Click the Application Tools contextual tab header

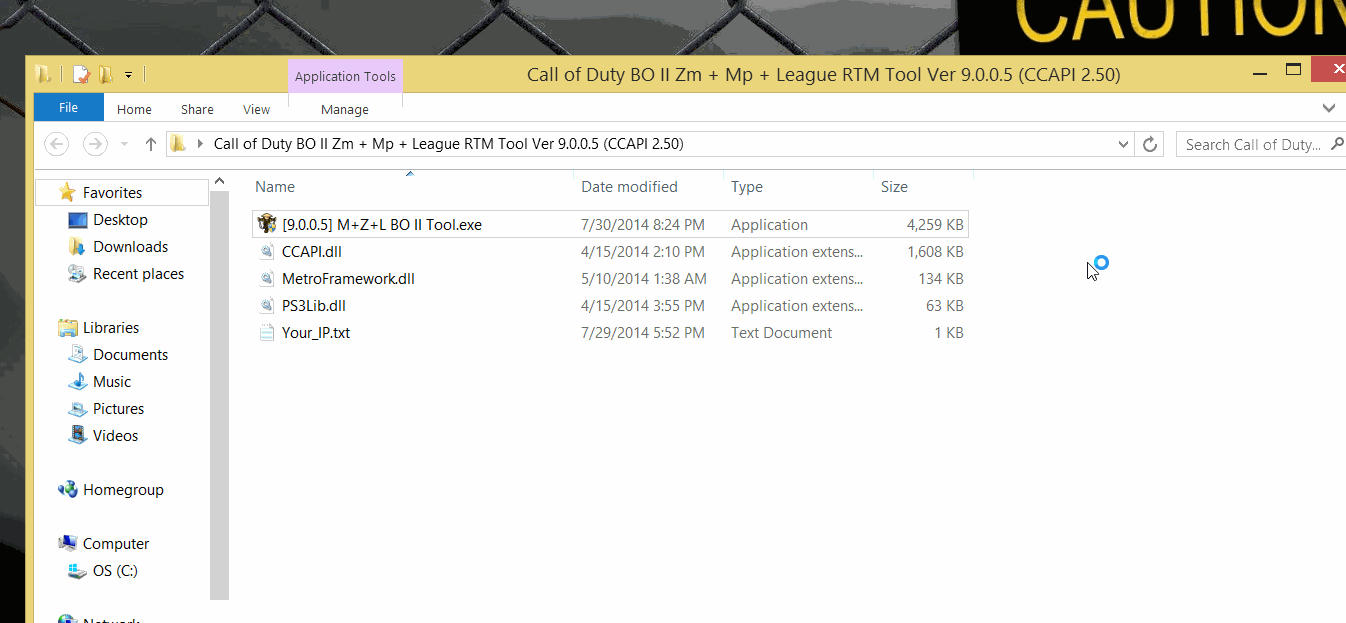tap(345, 76)
